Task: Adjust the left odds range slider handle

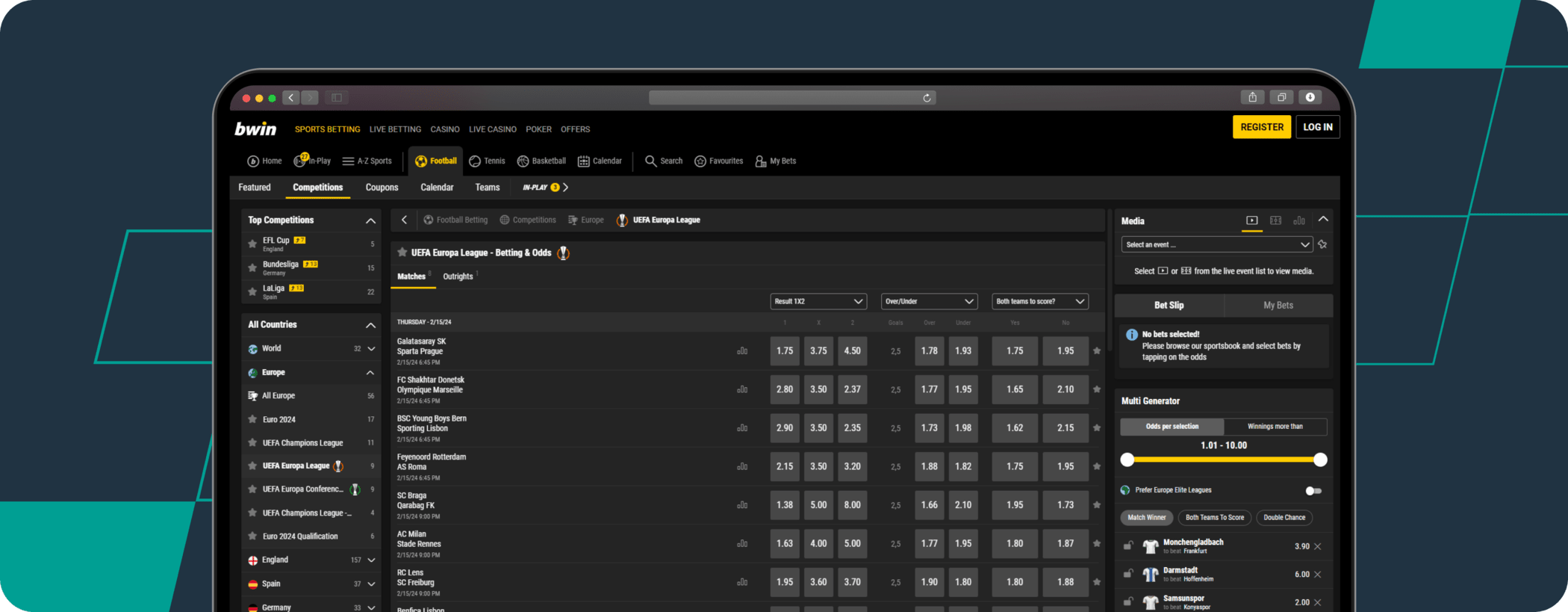Action: pos(1127,460)
